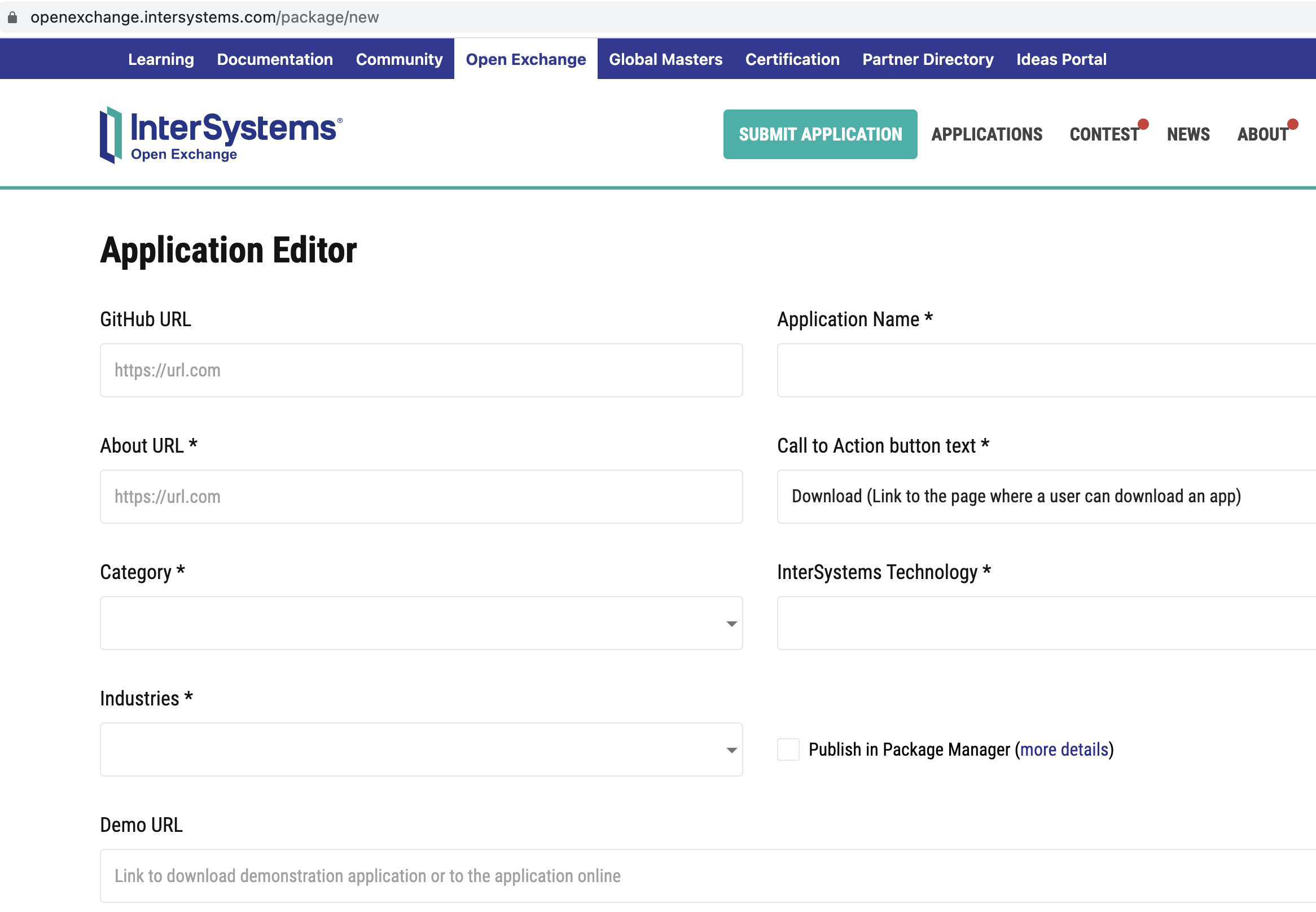This screenshot has height=912, width=1316.
Task: Open the Ideas Portal navigation link
Action: click(x=1060, y=59)
